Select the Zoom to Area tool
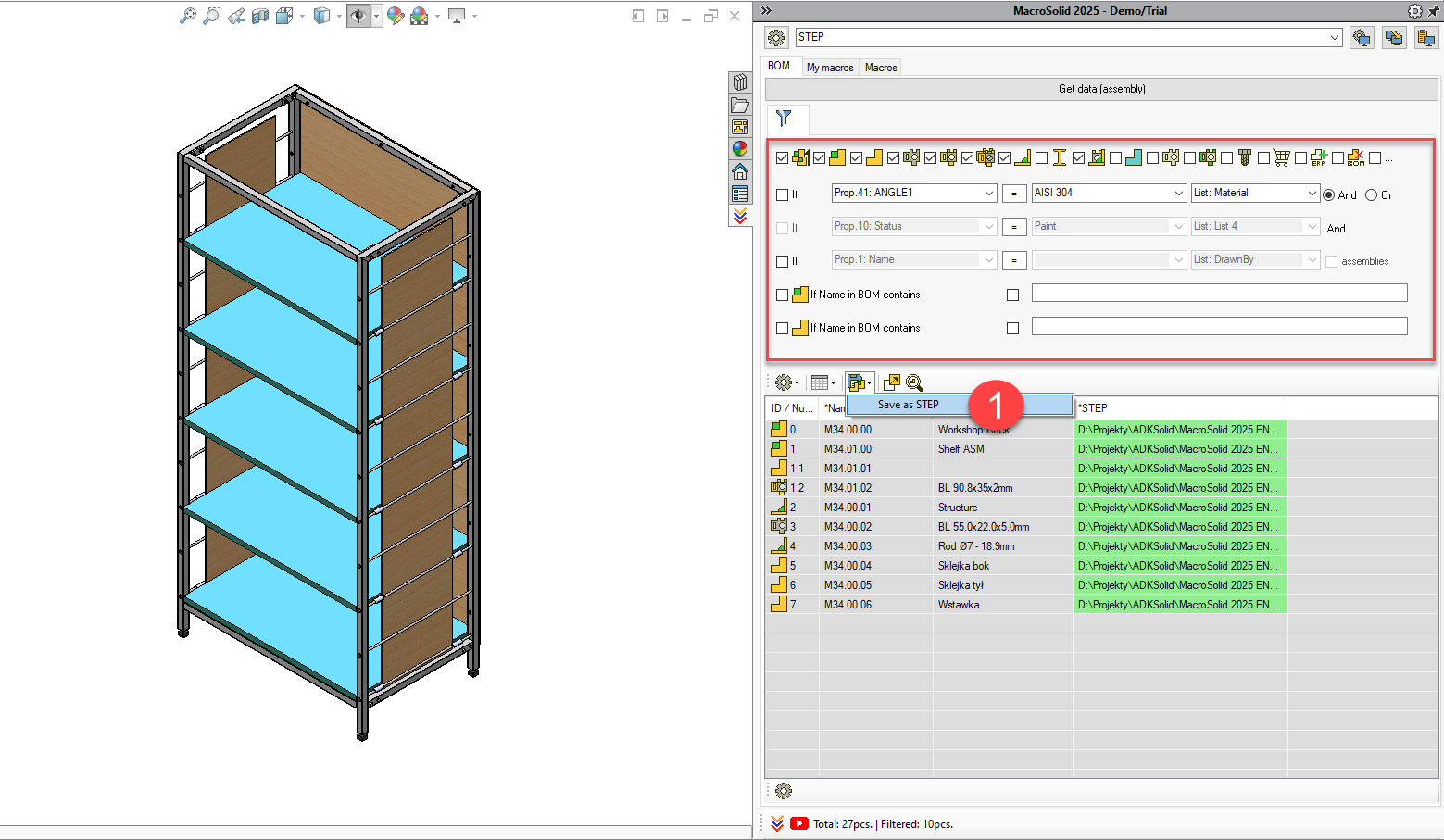 (x=212, y=16)
